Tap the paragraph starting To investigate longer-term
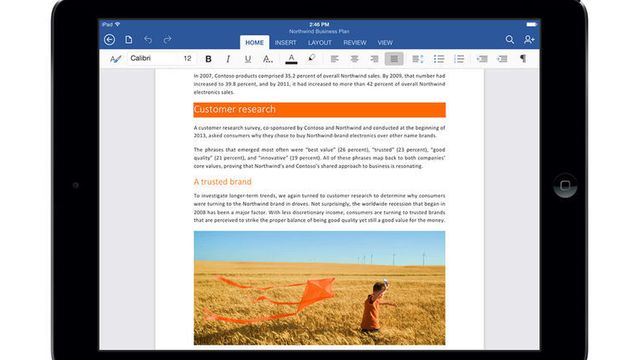The image size is (640, 360). [320, 208]
